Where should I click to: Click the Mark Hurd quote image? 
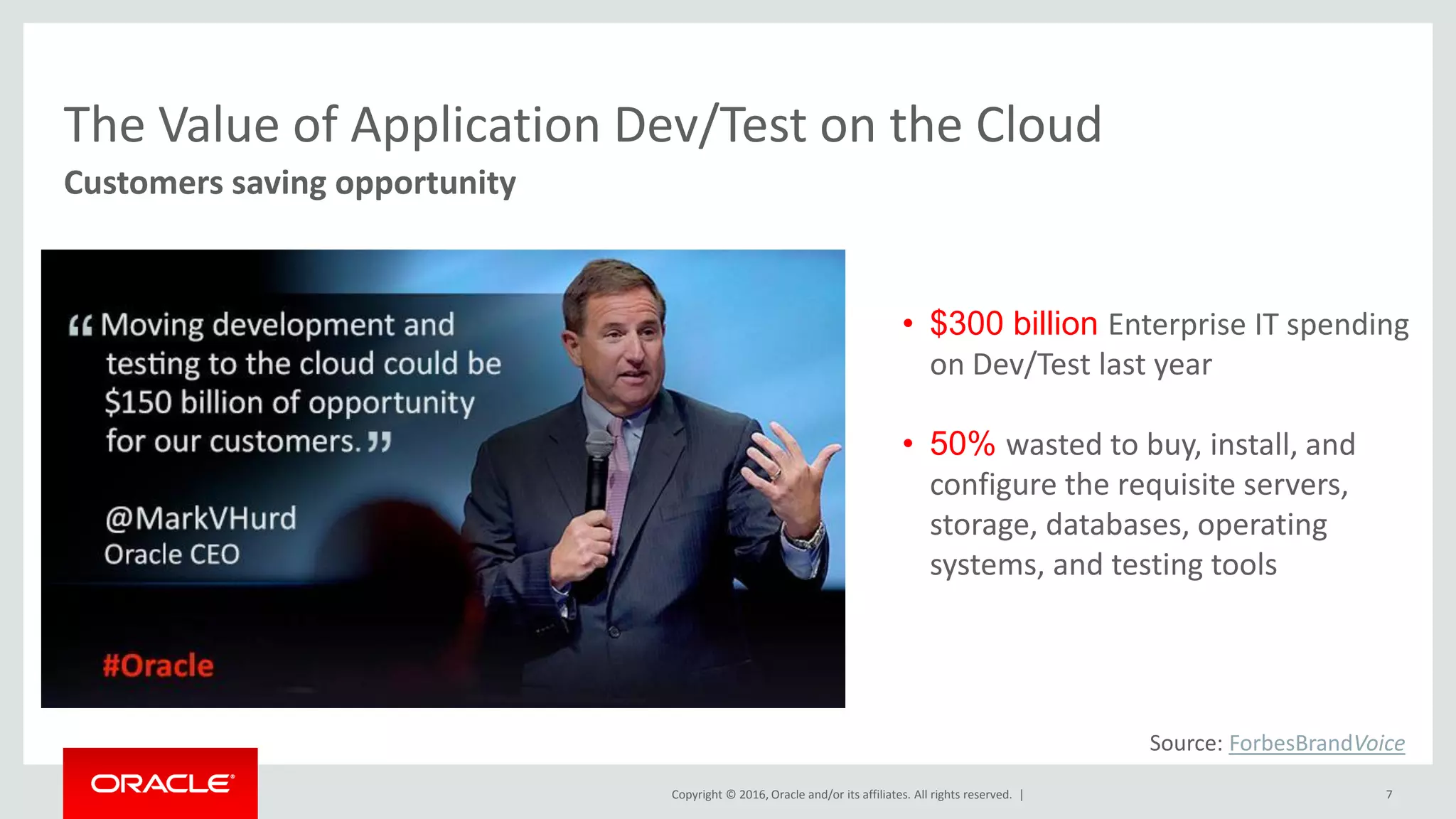click(x=443, y=478)
